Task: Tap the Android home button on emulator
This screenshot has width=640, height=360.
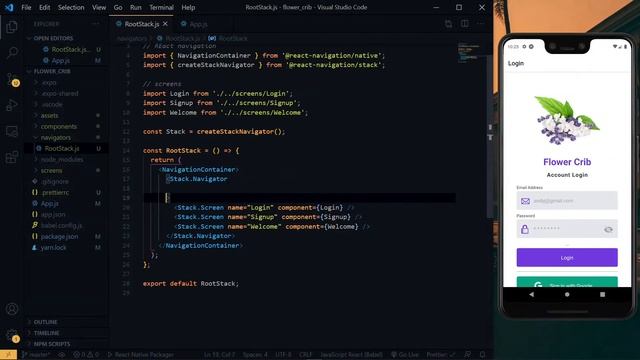Action: tap(567, 294)
